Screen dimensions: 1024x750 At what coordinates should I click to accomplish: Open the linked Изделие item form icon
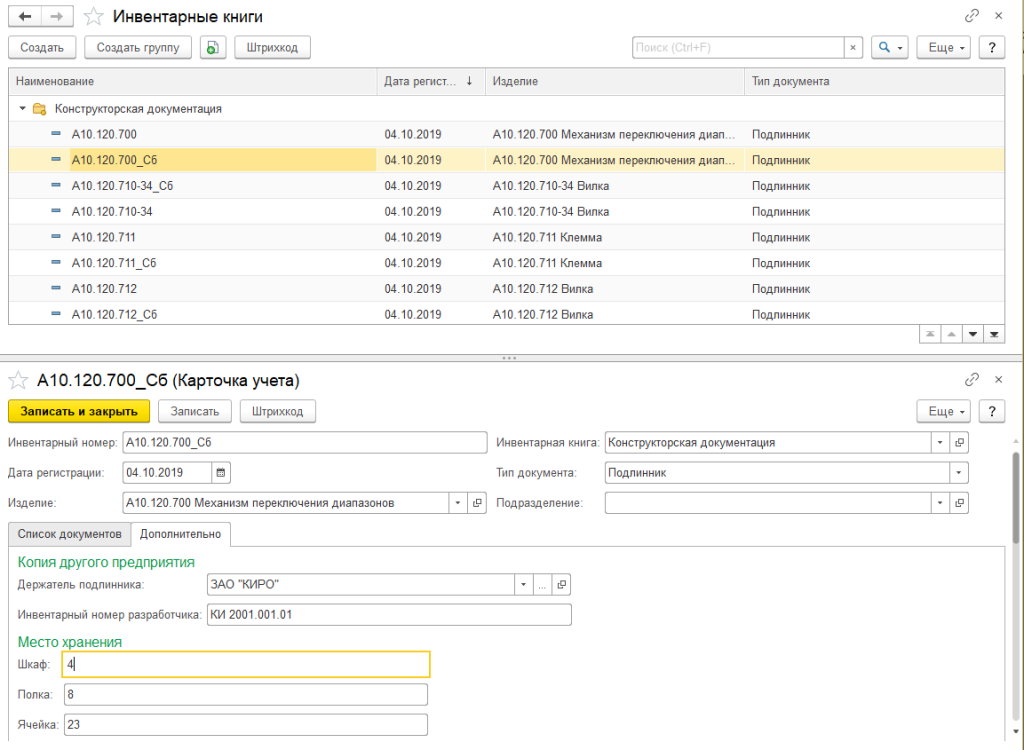(477, 503)
